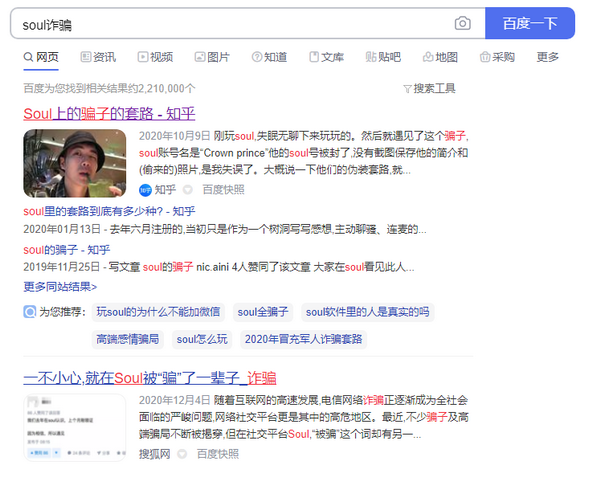Click the thumbnail of man in bucket hat
The height and width of the screenshot is (478, 600).
[x=75, y=163]
